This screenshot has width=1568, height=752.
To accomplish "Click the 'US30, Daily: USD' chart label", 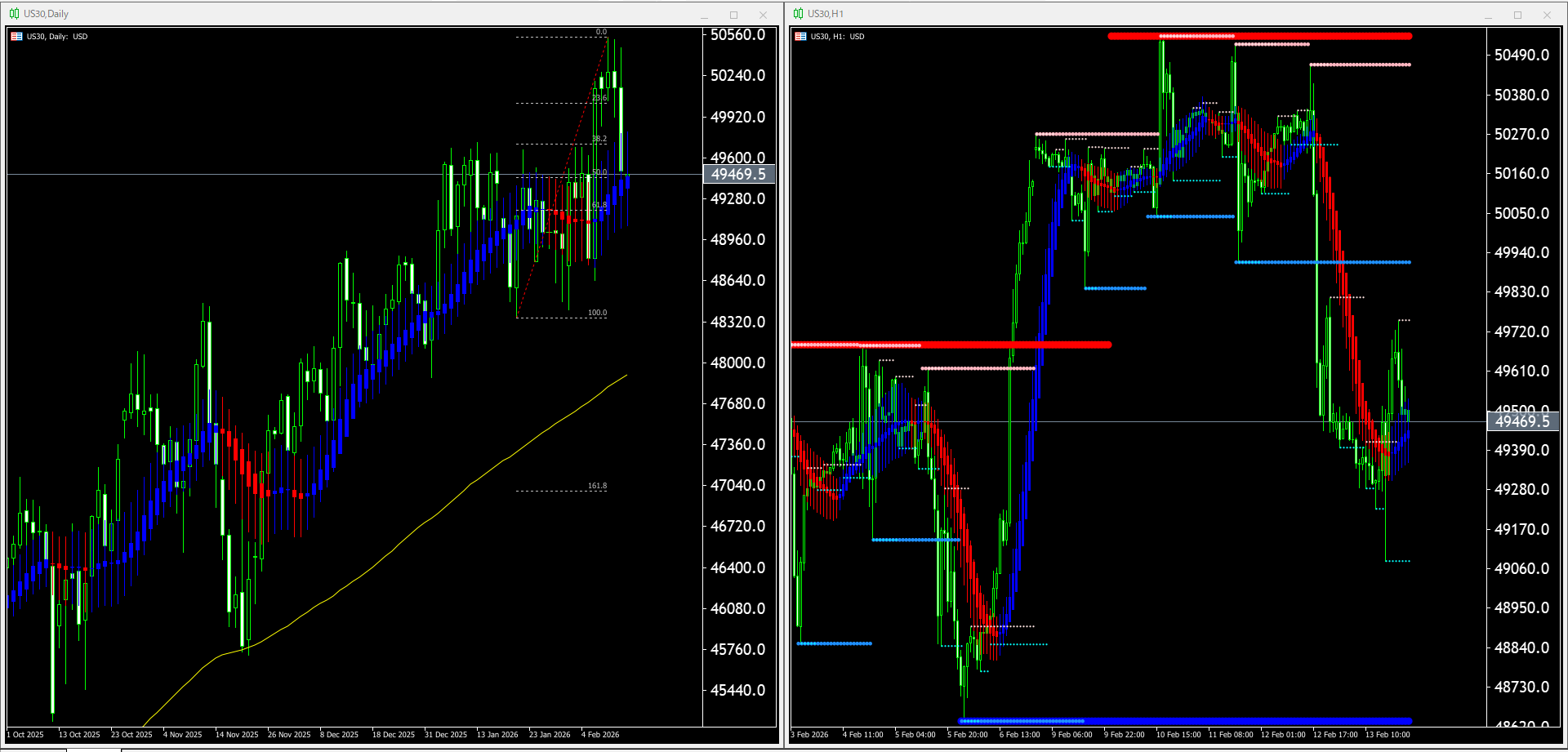I will 57,37.
